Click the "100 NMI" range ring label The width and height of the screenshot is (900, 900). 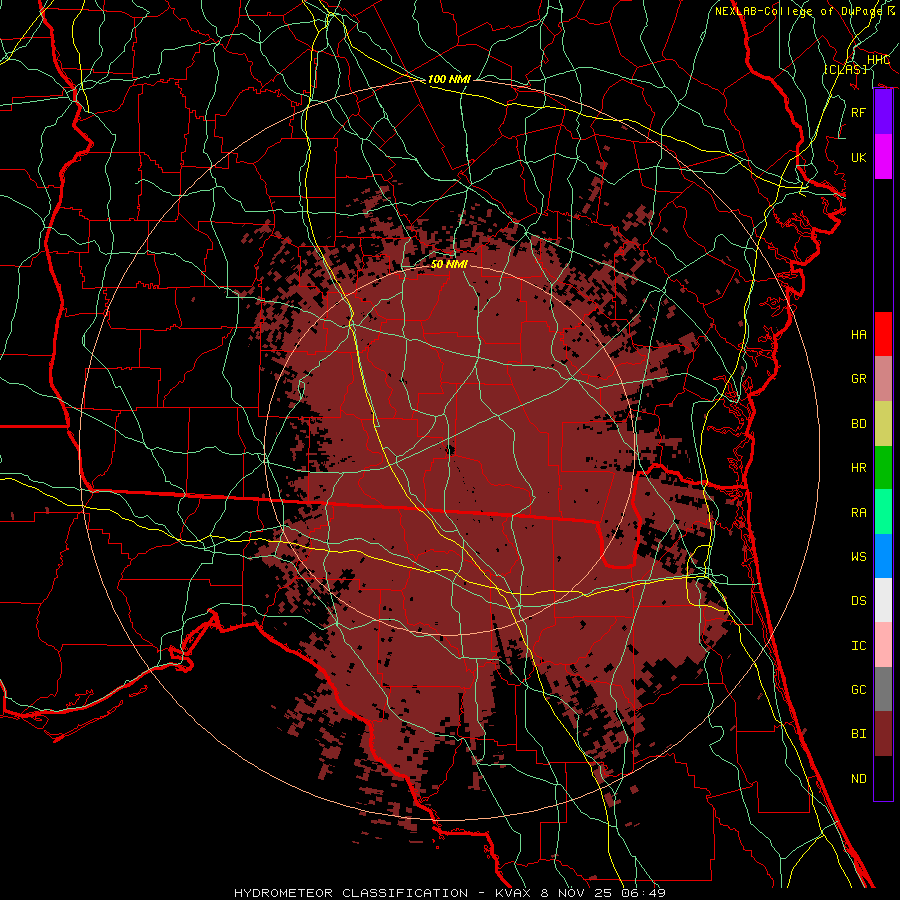(449, 79)
